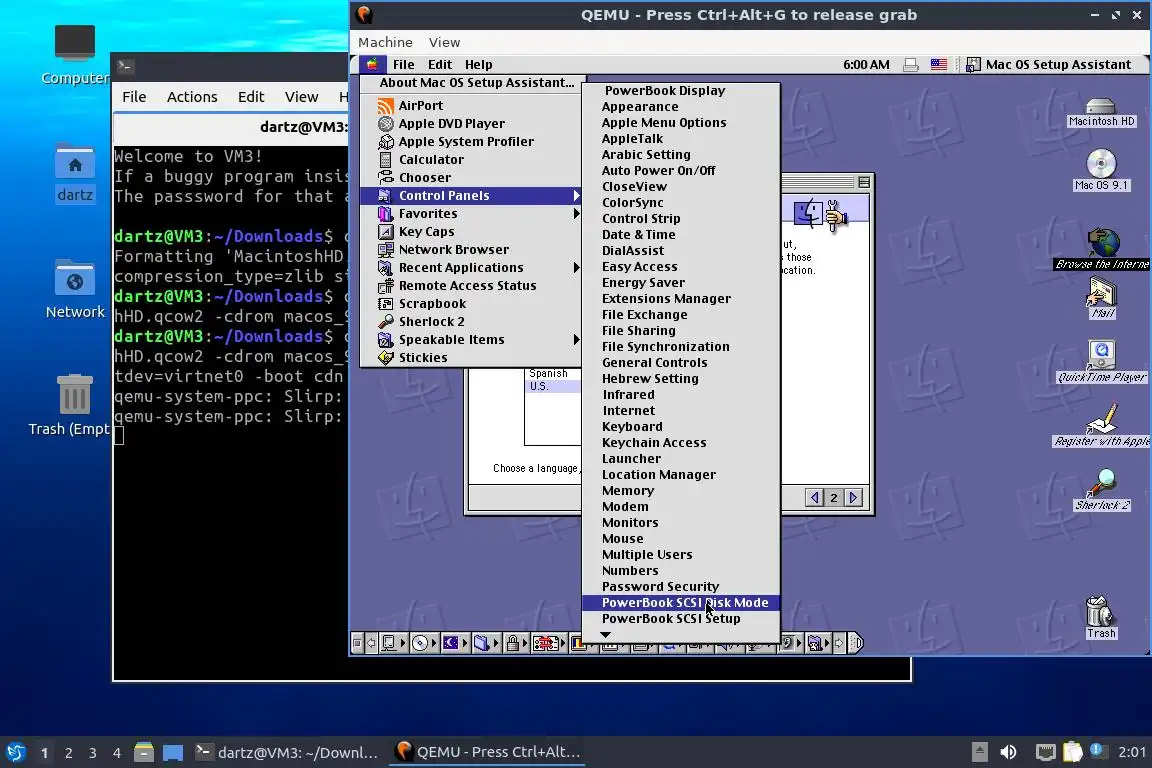
Task: Click the Linux start menu icon
Action: 16,752
